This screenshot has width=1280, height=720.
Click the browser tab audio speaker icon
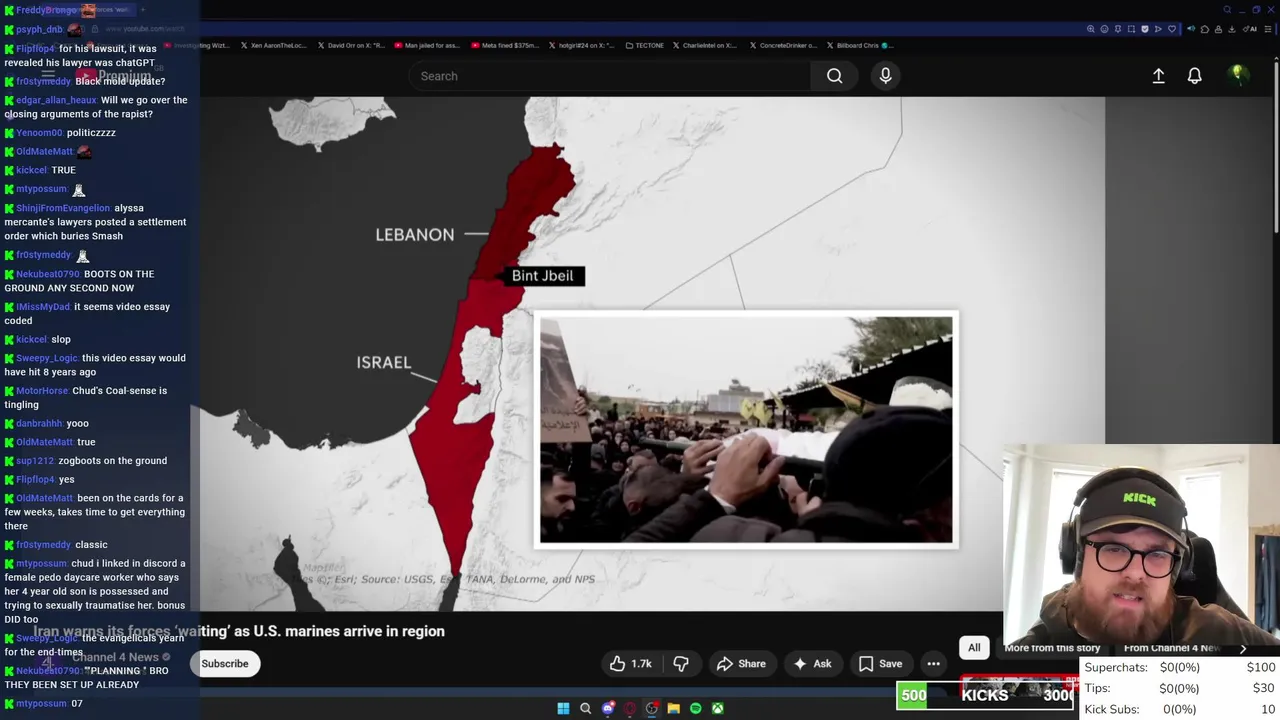coord(1191,29)
